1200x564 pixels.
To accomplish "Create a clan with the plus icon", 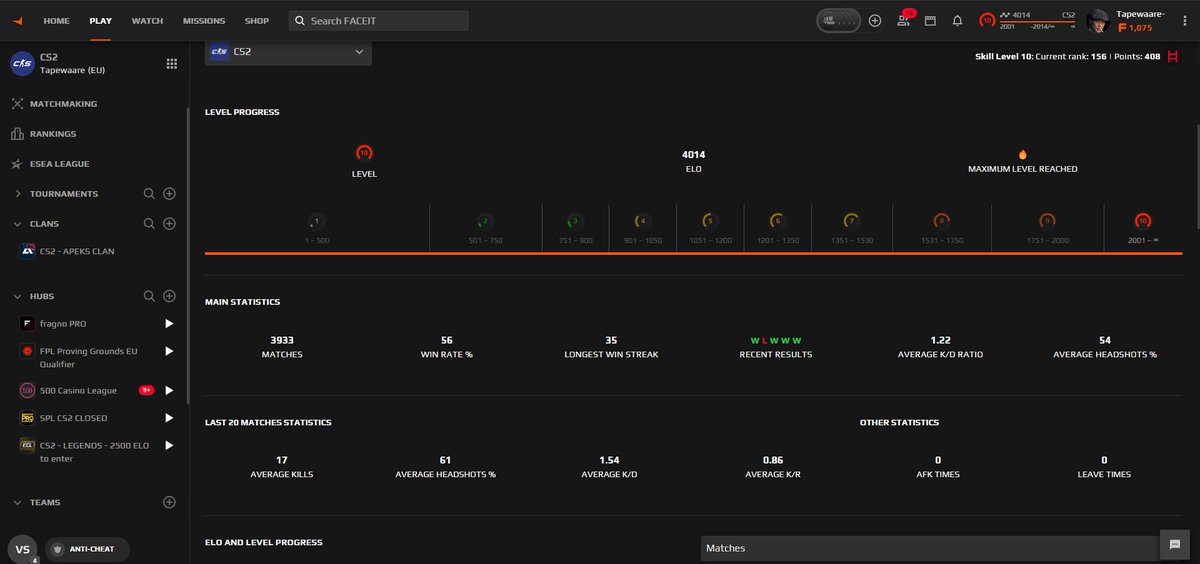I will coord(170,224).
